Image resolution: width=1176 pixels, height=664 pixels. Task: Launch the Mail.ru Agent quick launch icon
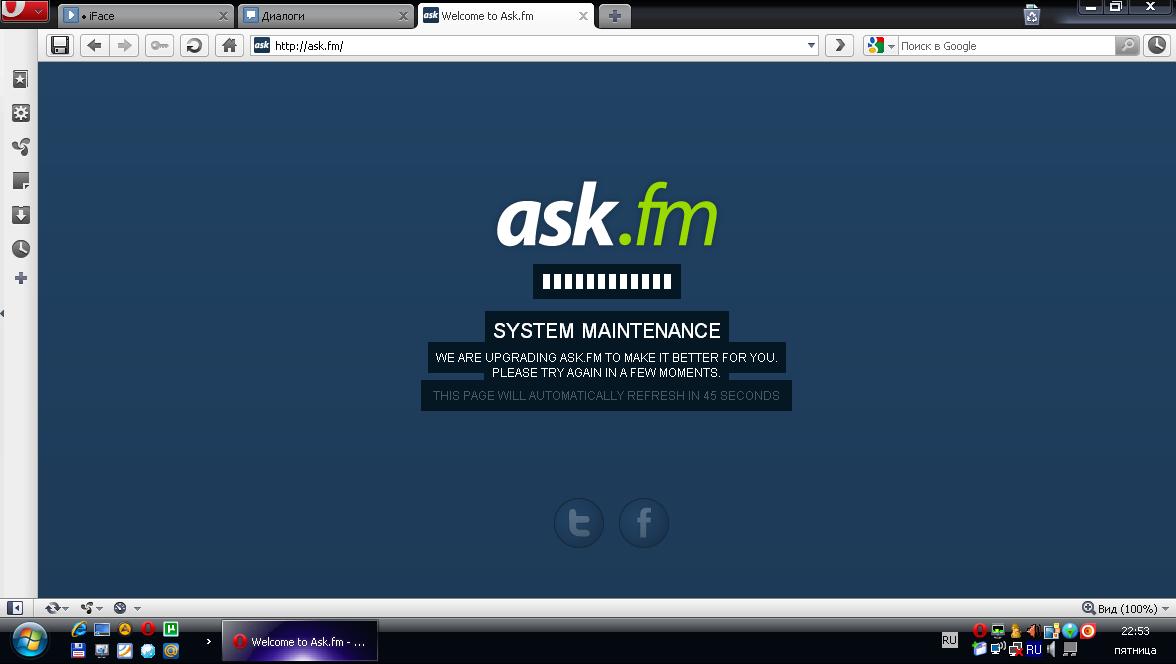pos(171,650)
